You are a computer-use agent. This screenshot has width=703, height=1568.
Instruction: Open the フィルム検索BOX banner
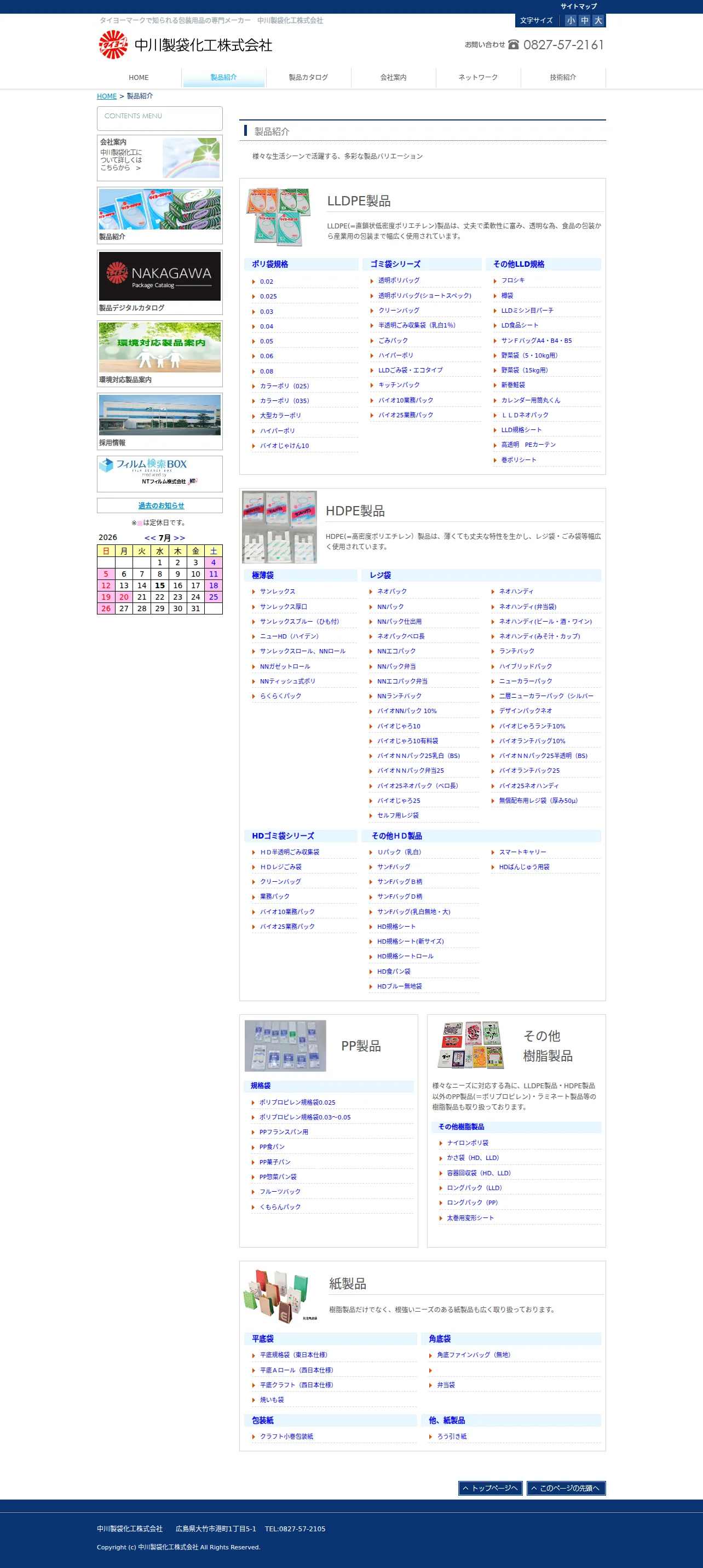159,473
